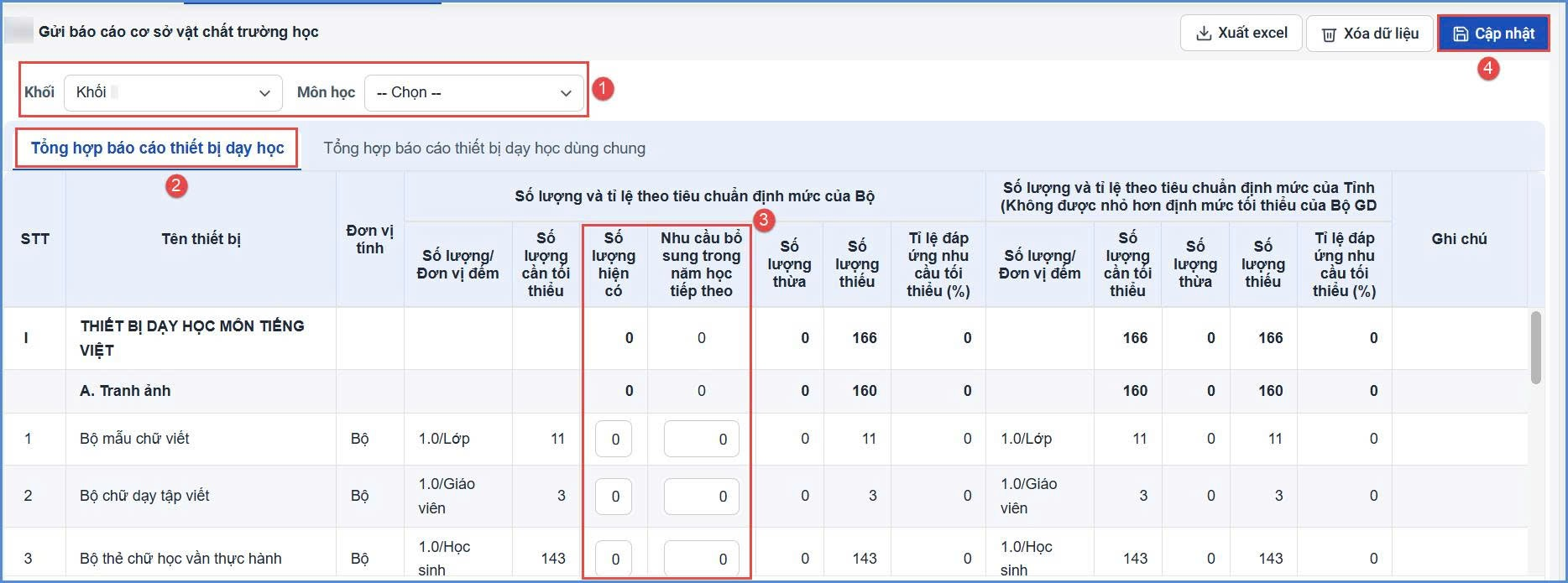The image size is (1568, 583).
Task: Click the Xuất excel button
Action: coord(1241,33)
